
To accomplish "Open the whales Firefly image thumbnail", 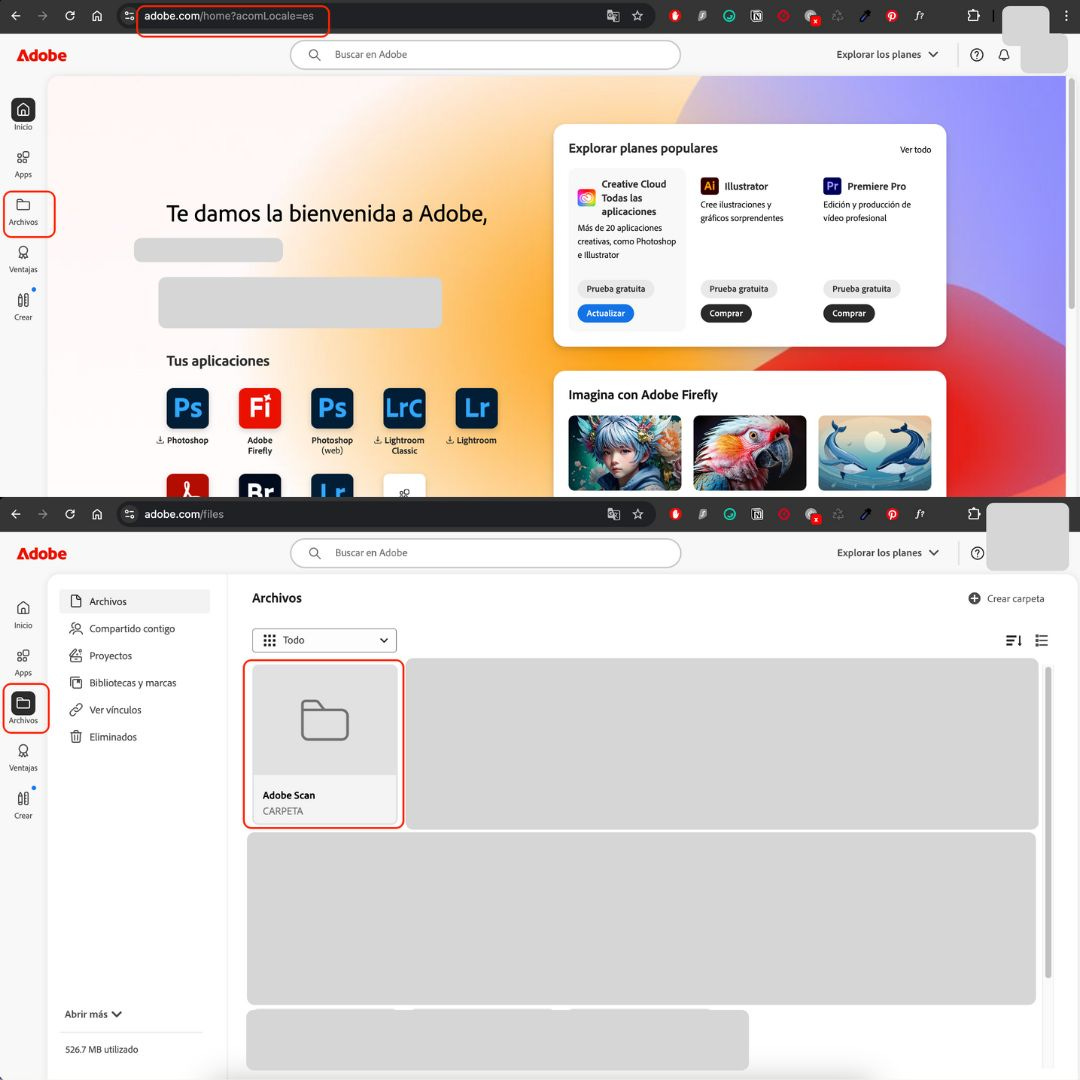I will pos(875,453).
